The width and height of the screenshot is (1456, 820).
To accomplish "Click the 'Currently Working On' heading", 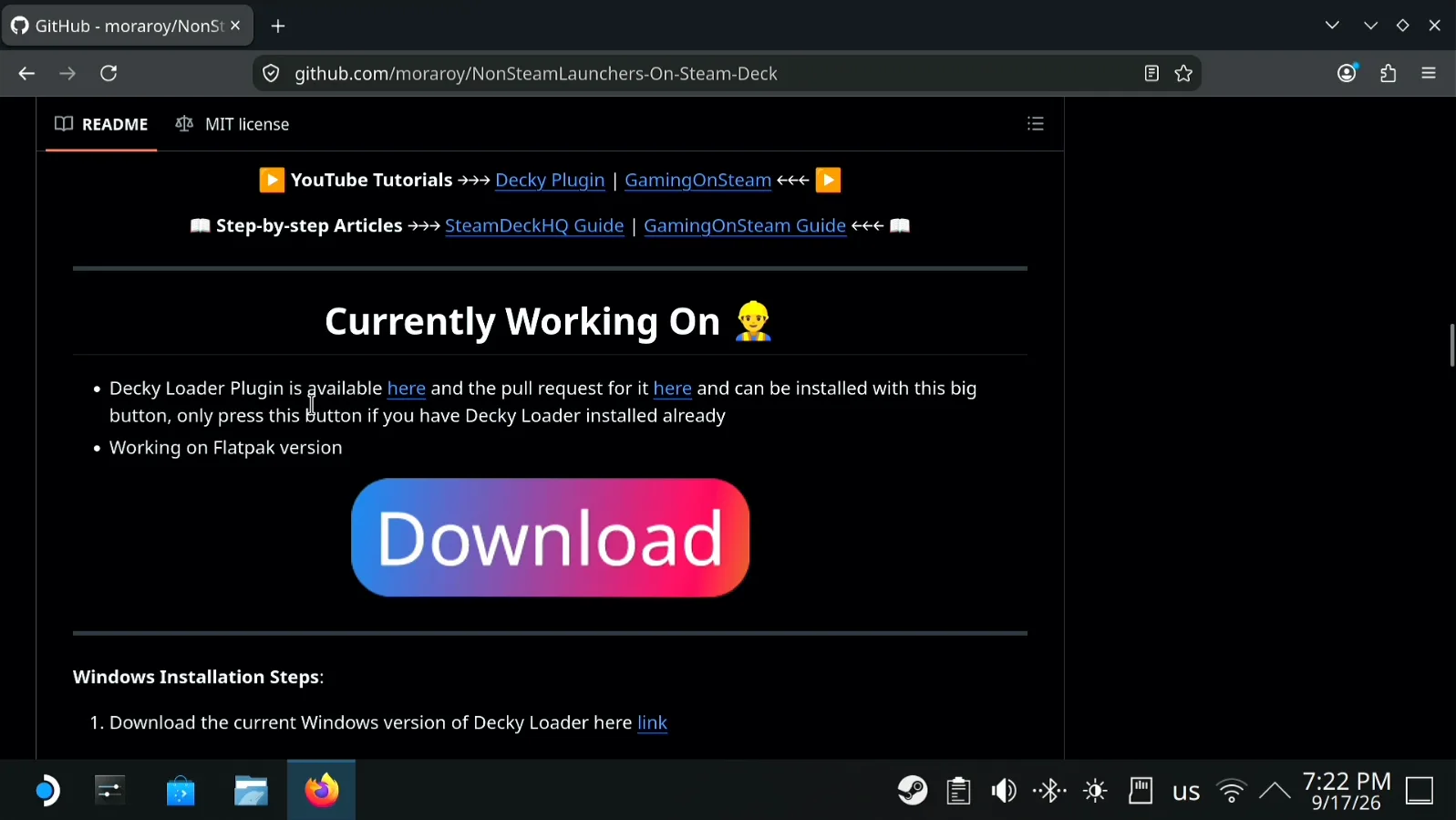I will [550, 322].
